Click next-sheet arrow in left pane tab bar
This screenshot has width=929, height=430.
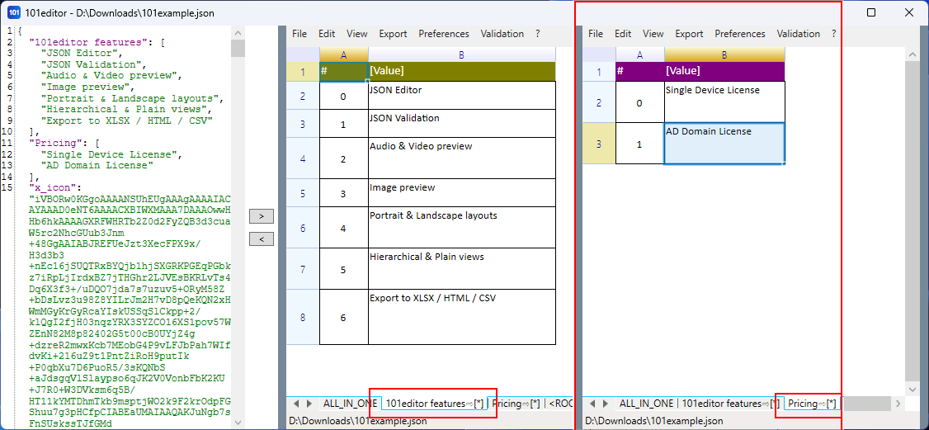[309, 403]
